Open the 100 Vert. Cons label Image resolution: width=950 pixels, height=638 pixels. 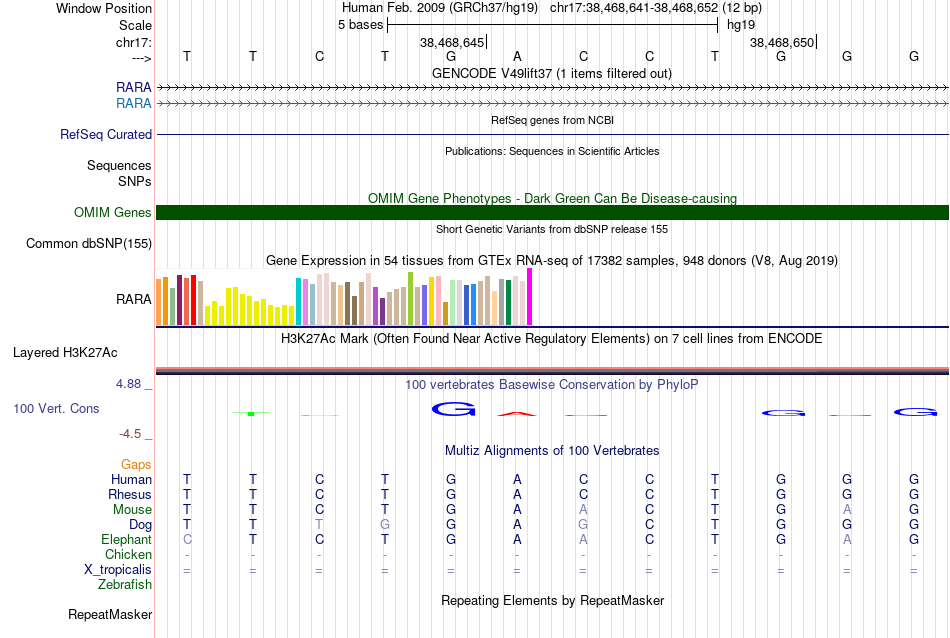(x=56, y=408)
